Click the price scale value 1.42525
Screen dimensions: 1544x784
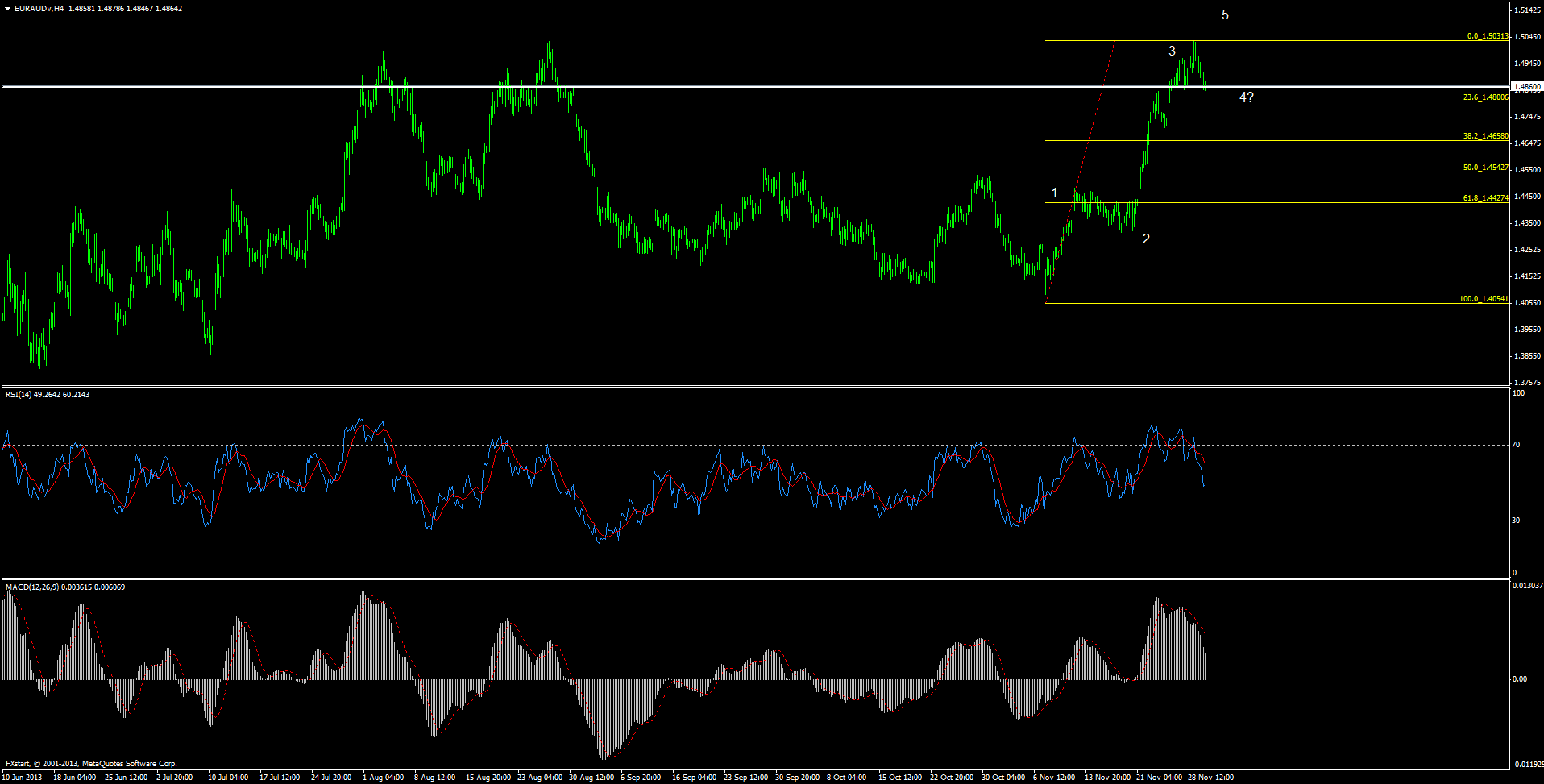point(1528,250)
